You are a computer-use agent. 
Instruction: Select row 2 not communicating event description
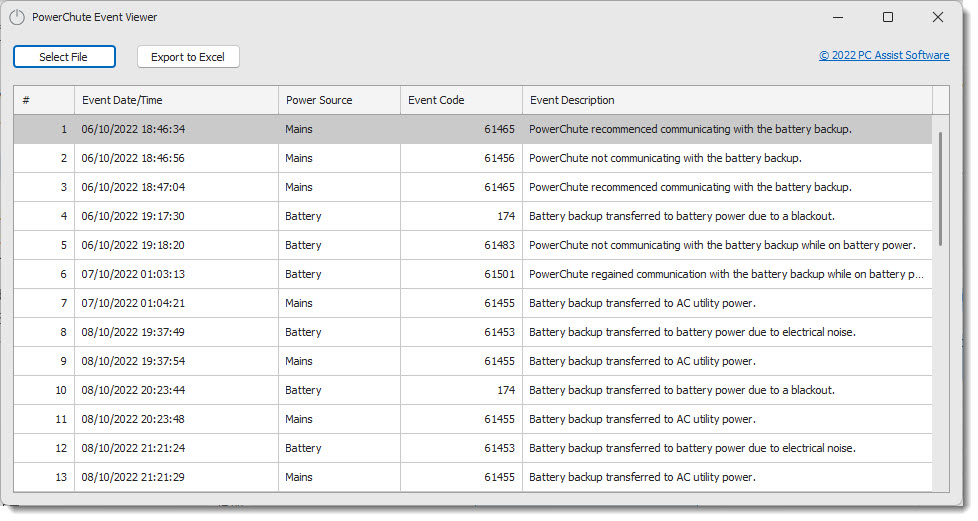click(x=665, y=158)
